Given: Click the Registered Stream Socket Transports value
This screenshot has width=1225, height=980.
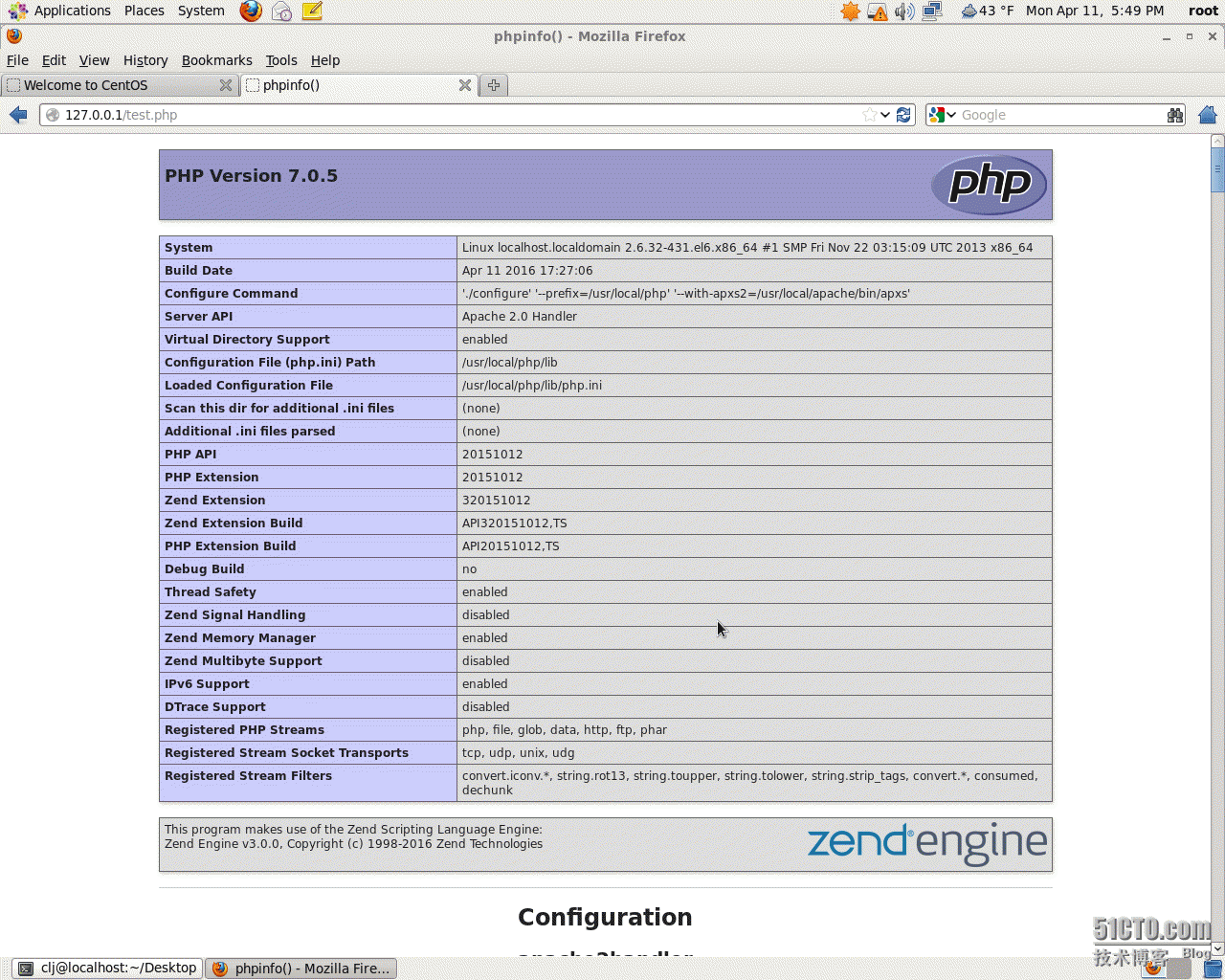Looking at the screenshot, I should pyautogui.click(x=519, y=753).
